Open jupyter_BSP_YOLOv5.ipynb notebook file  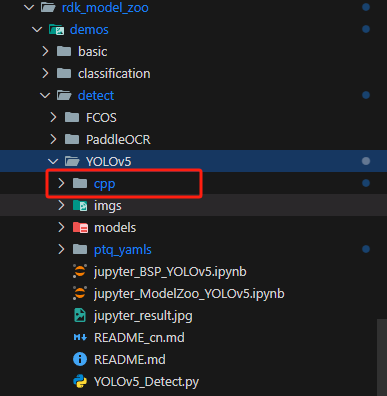tap(170, 272)
